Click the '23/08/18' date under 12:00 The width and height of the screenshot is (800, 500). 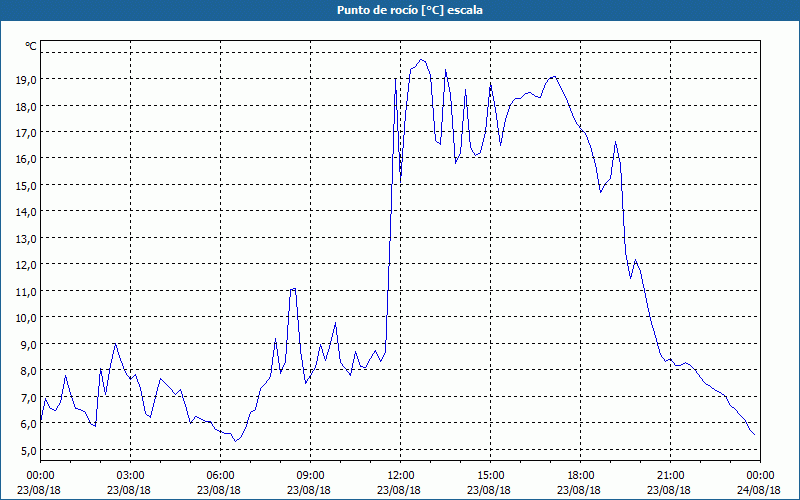pos(399,490)
